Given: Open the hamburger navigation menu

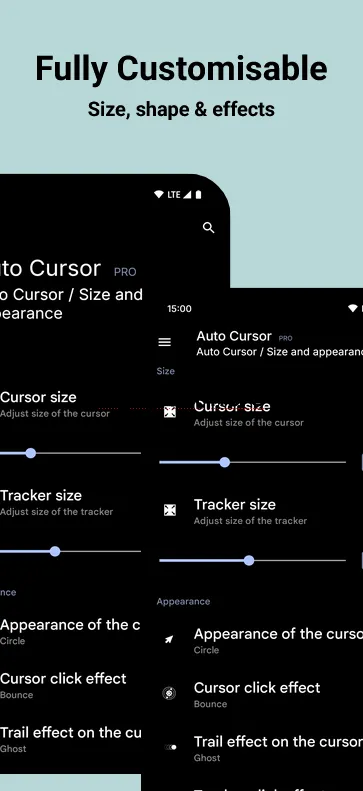Looking at the screenshot, I should [164, 343].
